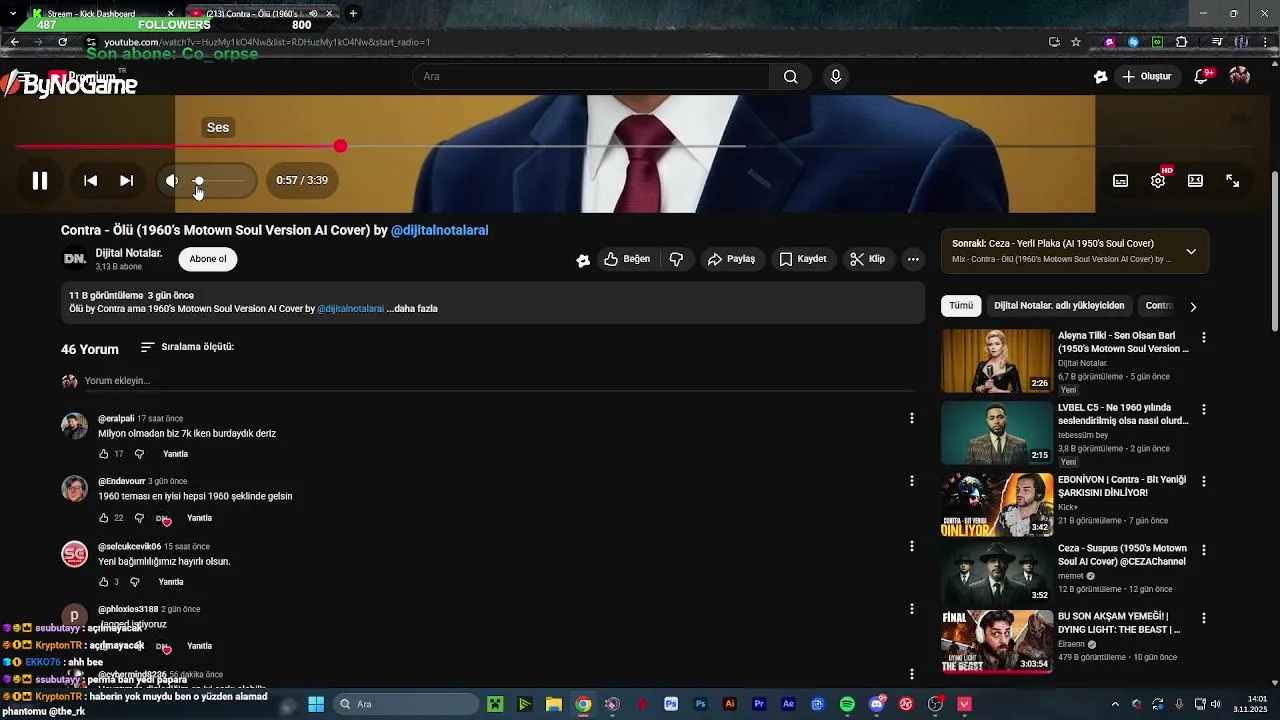Click the YouTube search field
This screenshot has height=720, width=1280.
click(x=590, y=77)
